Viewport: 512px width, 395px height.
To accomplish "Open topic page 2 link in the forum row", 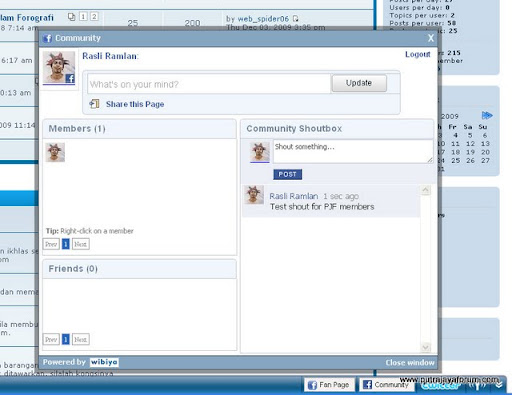I will coord(94,16).
